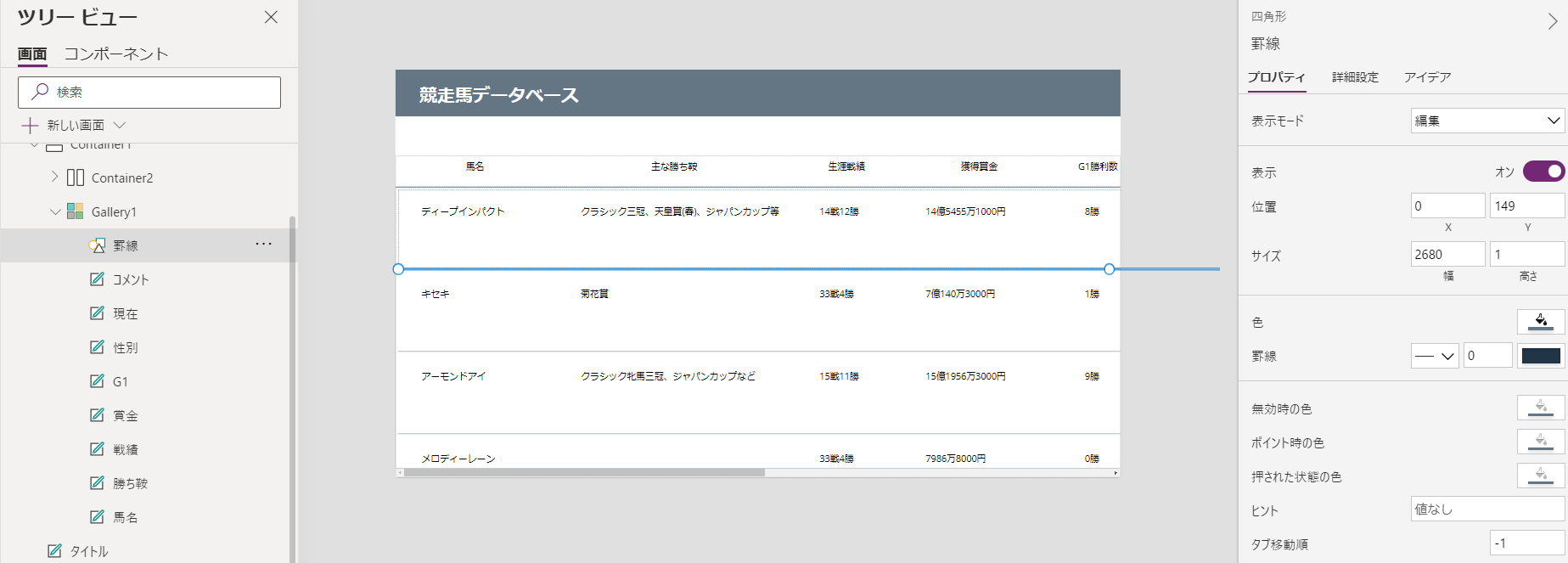The image size is (1568, 563).
Task: Select 勝ち鞍 in the tree view
Action: (131, 483)
